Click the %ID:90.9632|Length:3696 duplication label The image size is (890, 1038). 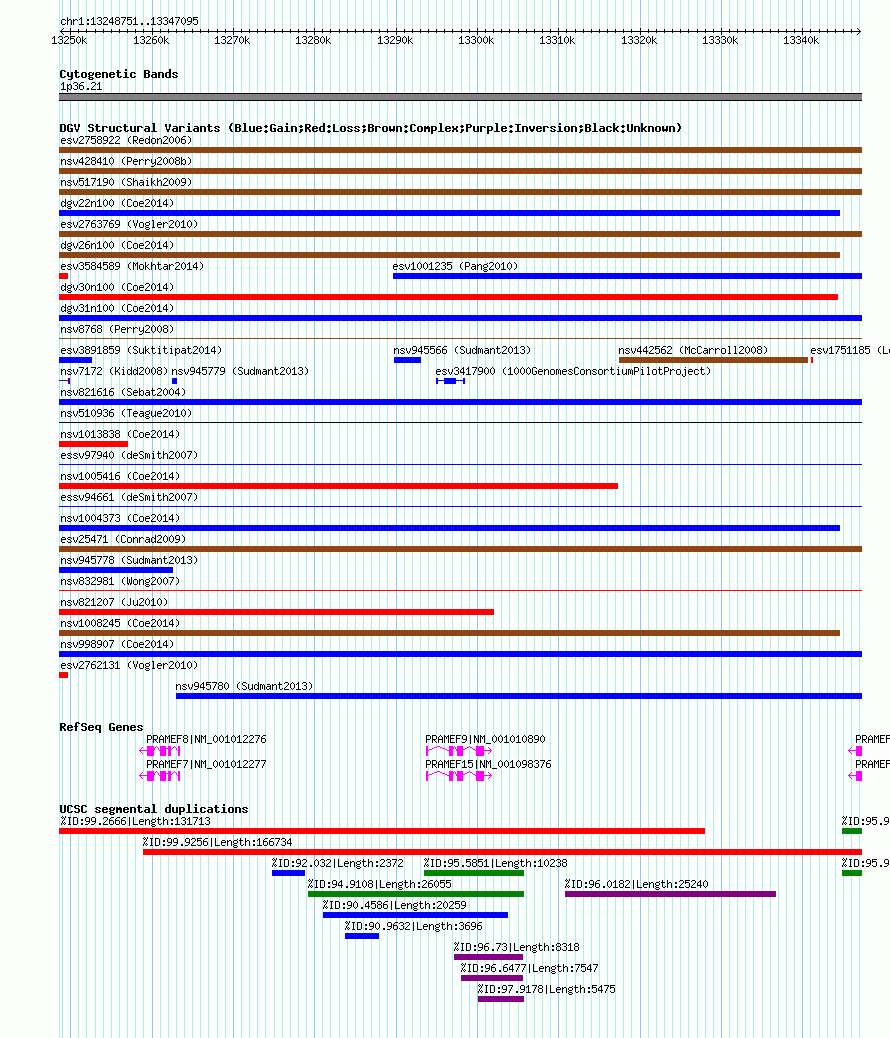(414, 927)
